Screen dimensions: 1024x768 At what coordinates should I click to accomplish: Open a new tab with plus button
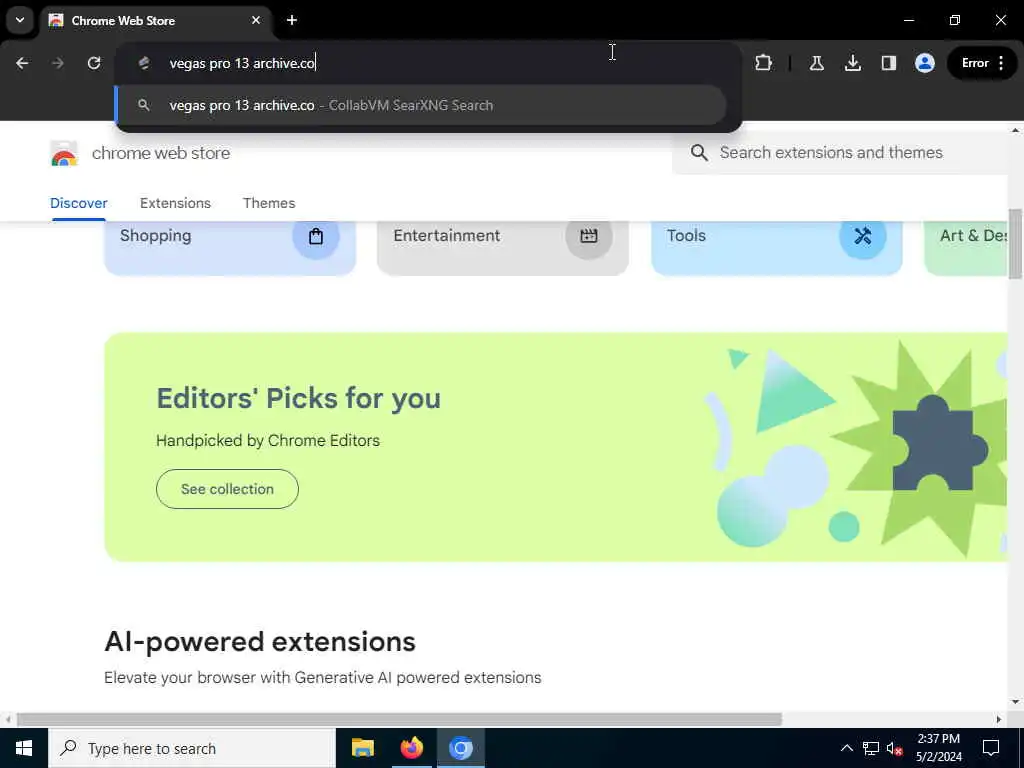click(292, 20)
